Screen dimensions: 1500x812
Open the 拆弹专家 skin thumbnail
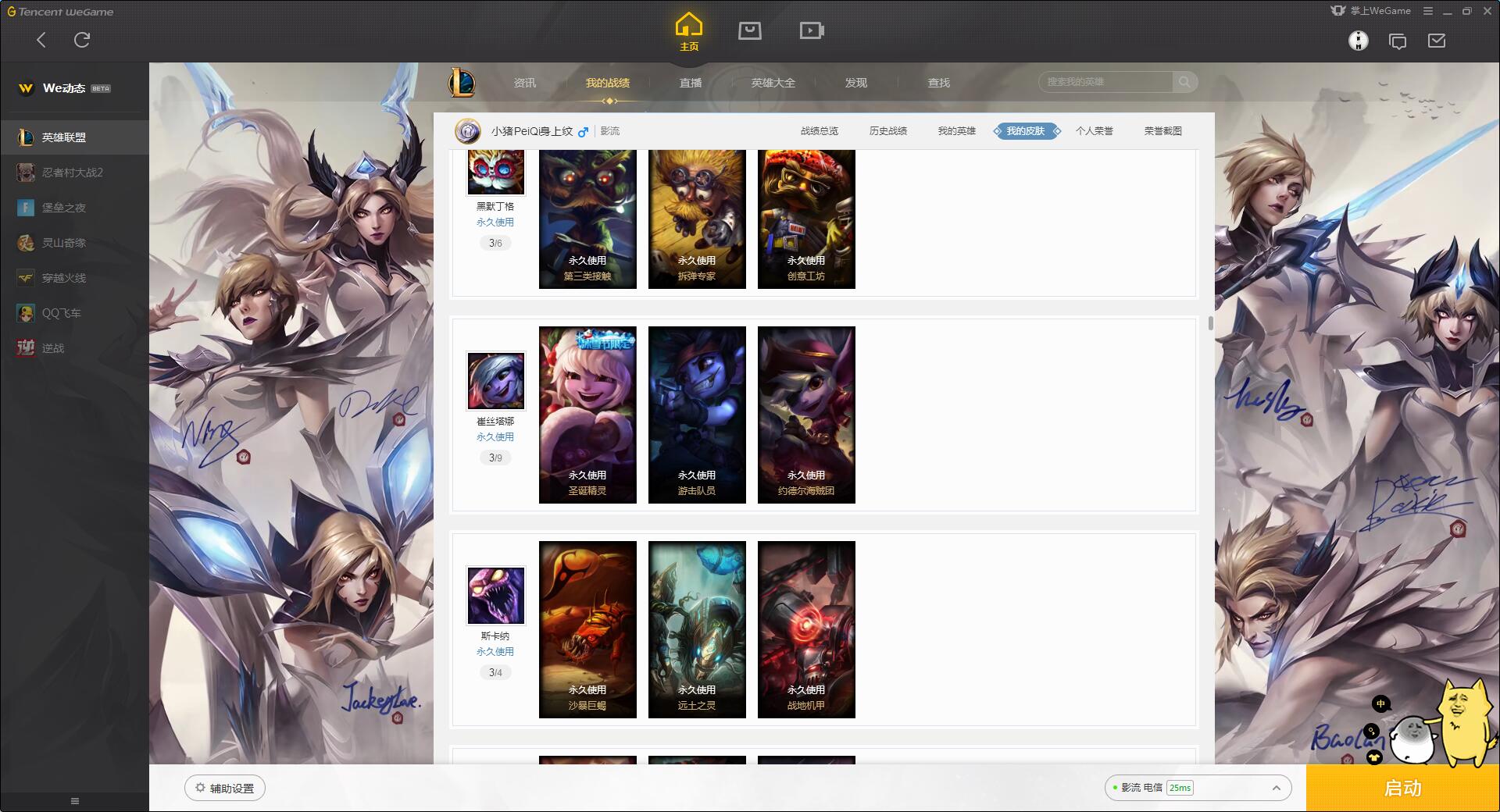click(x=697, y=219)
